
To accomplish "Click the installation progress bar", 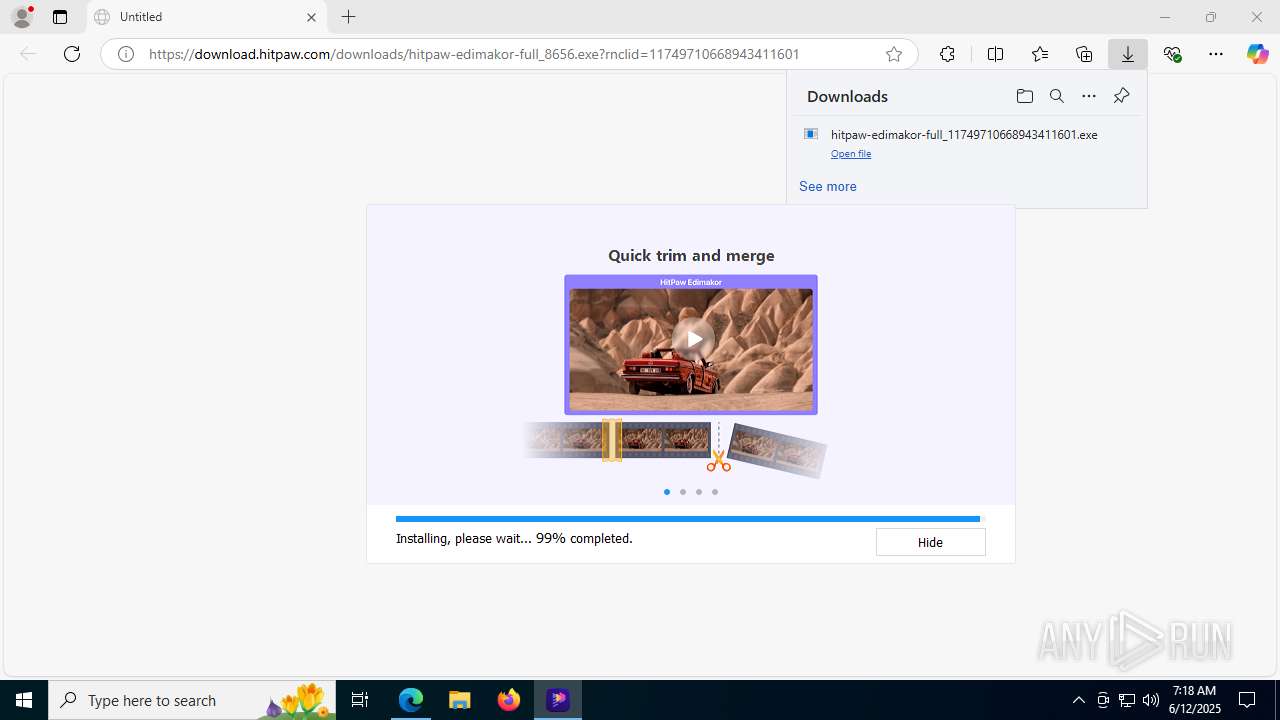I will pyautogui.click(x=690, y=519).
